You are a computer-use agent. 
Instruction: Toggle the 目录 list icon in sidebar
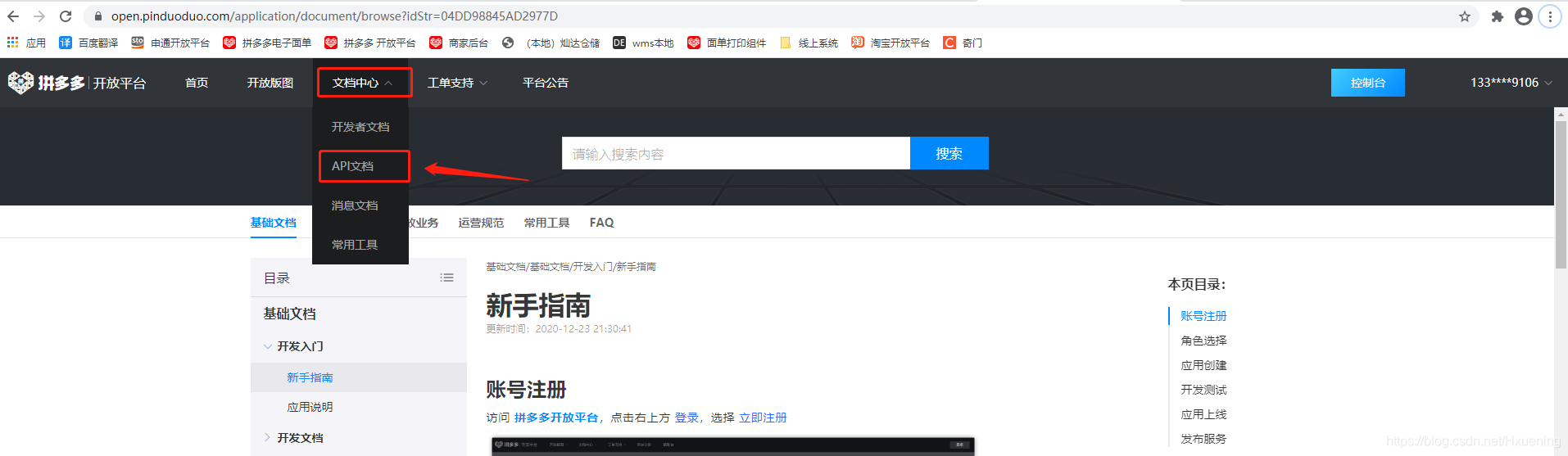click(x=446, y=278)
